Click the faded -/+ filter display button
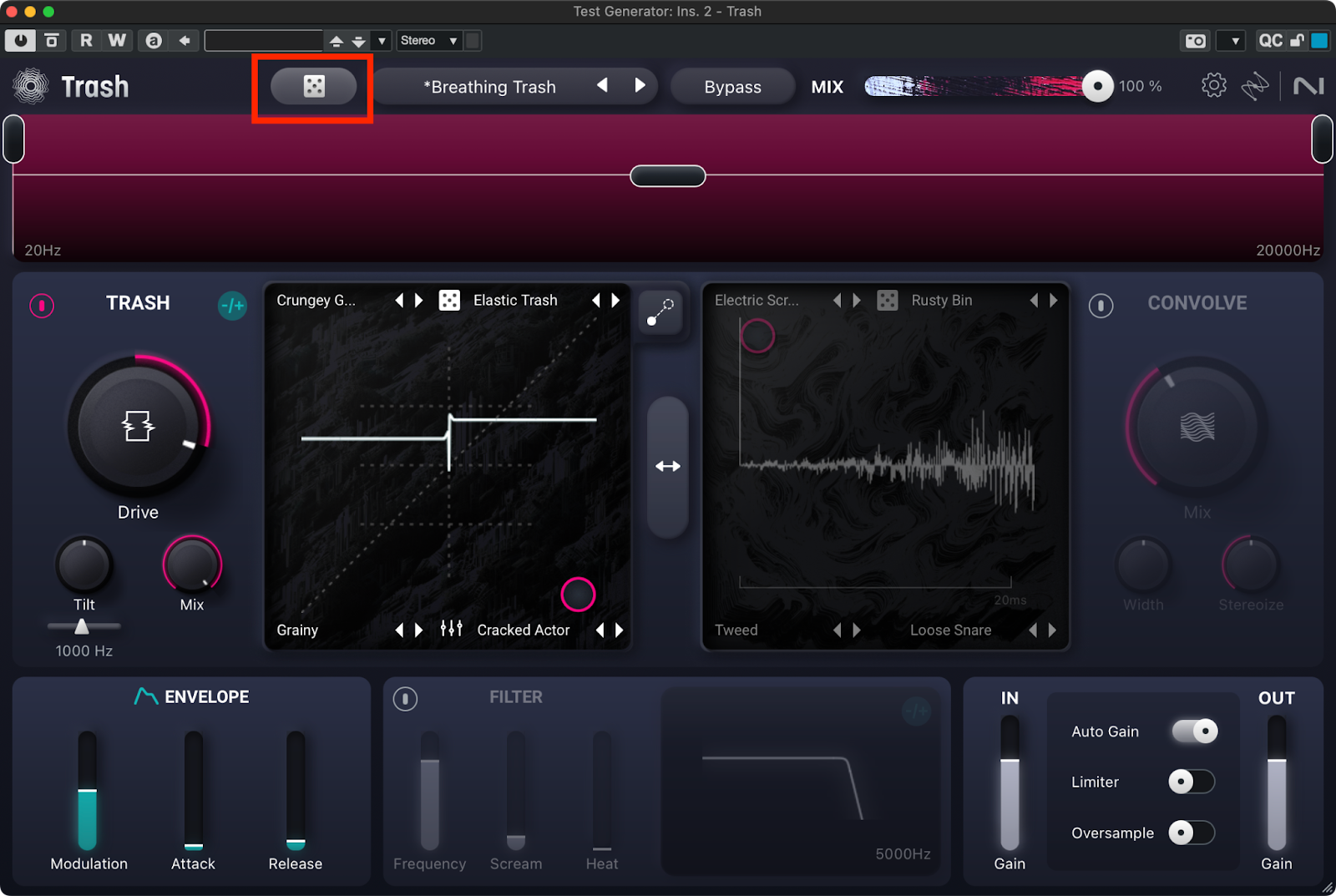Viewport: 1336px width, 896px height. 916,711
